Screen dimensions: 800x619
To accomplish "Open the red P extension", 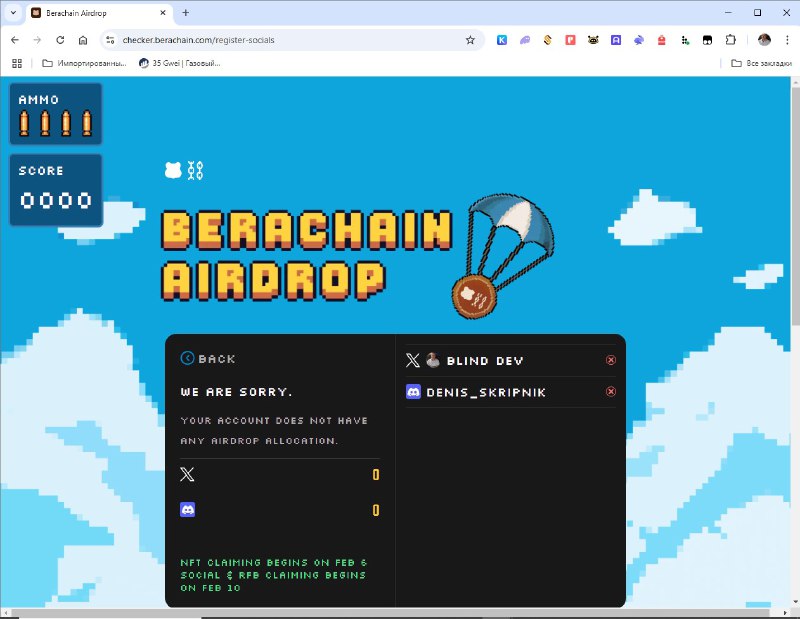I will pyautogui.click(x=570, y=40).
